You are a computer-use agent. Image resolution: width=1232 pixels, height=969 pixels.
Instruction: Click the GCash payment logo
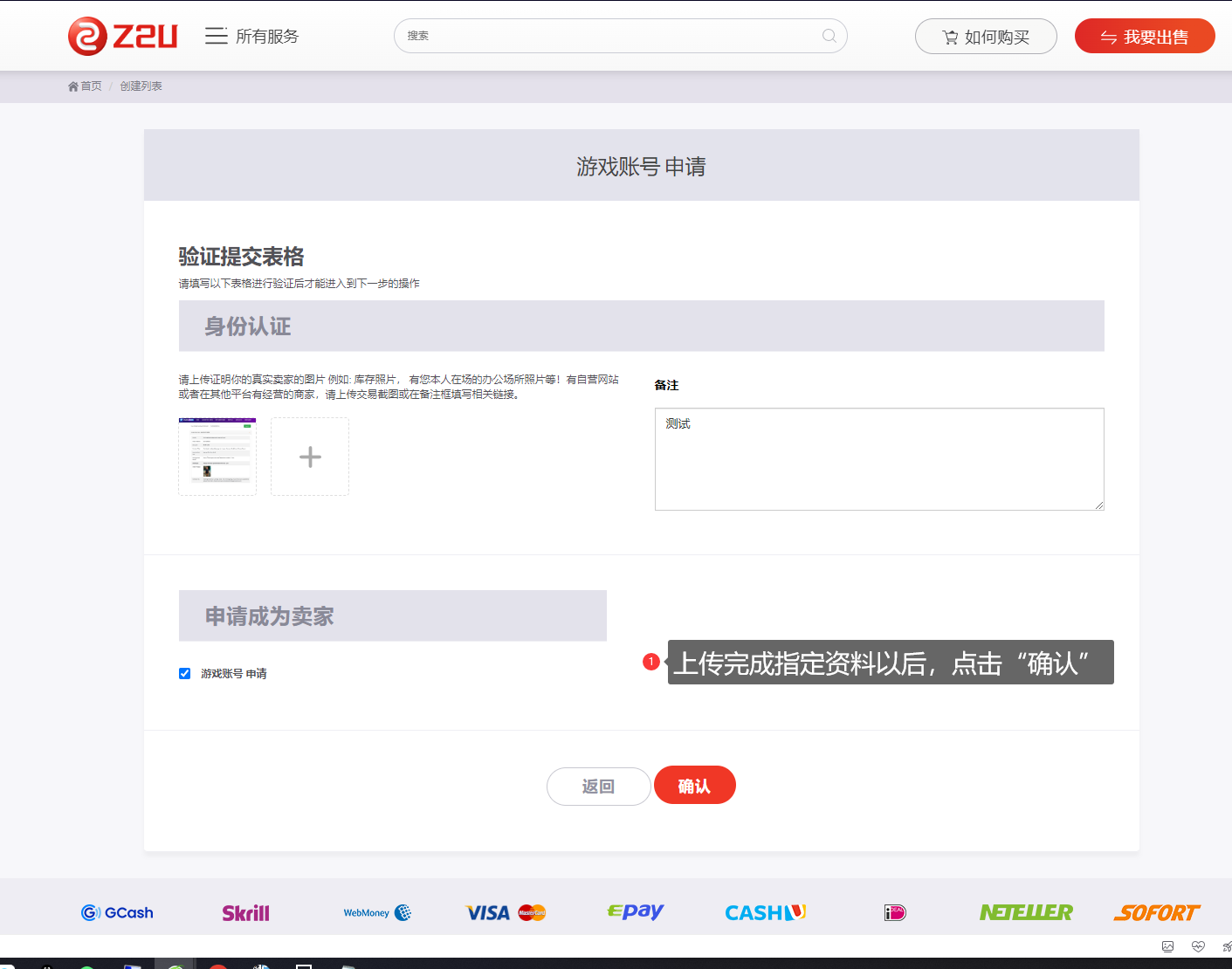tap(117, 913)
